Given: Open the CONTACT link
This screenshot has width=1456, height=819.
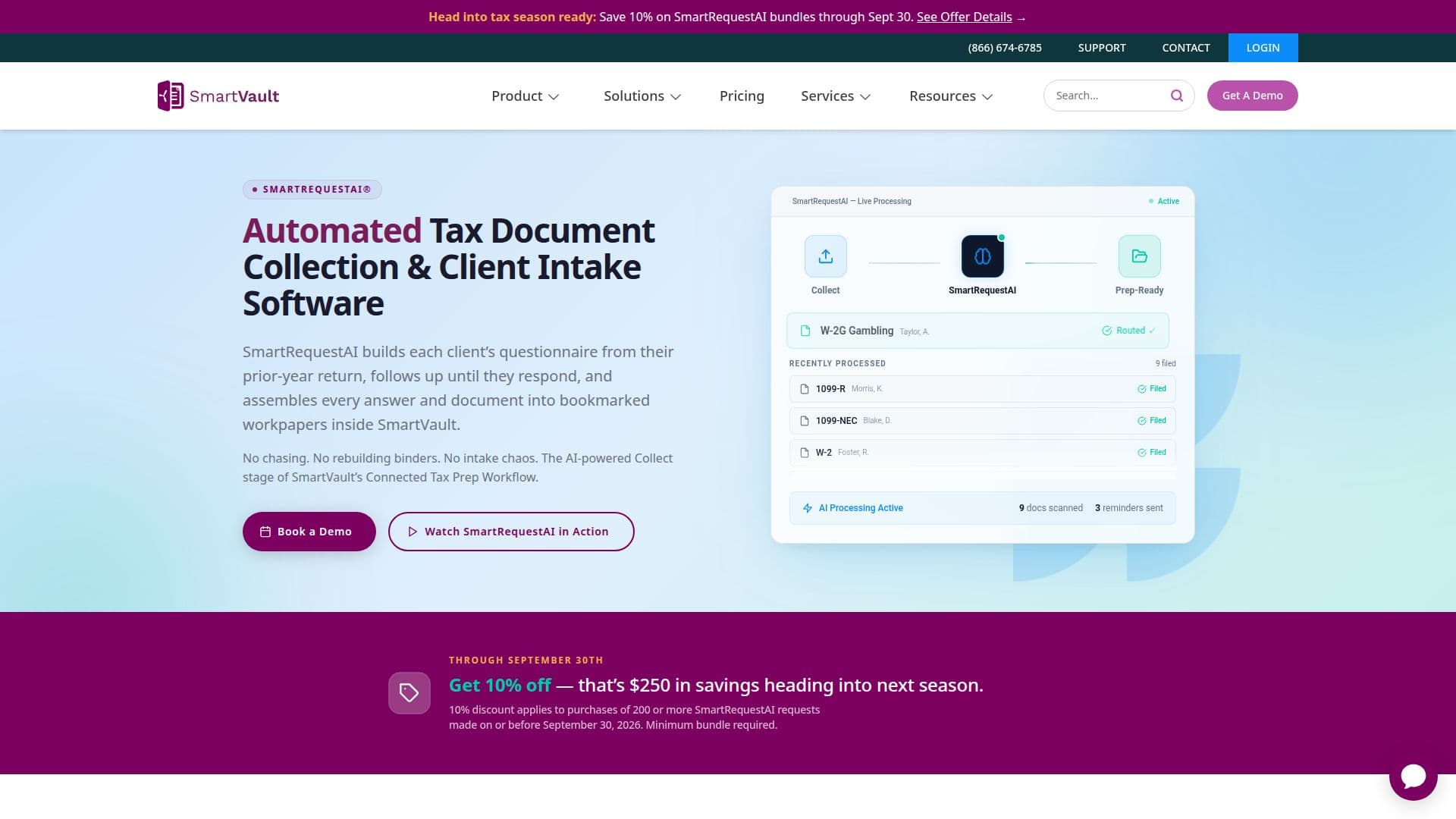Looking at the screenshot, I should (1186, 48).
